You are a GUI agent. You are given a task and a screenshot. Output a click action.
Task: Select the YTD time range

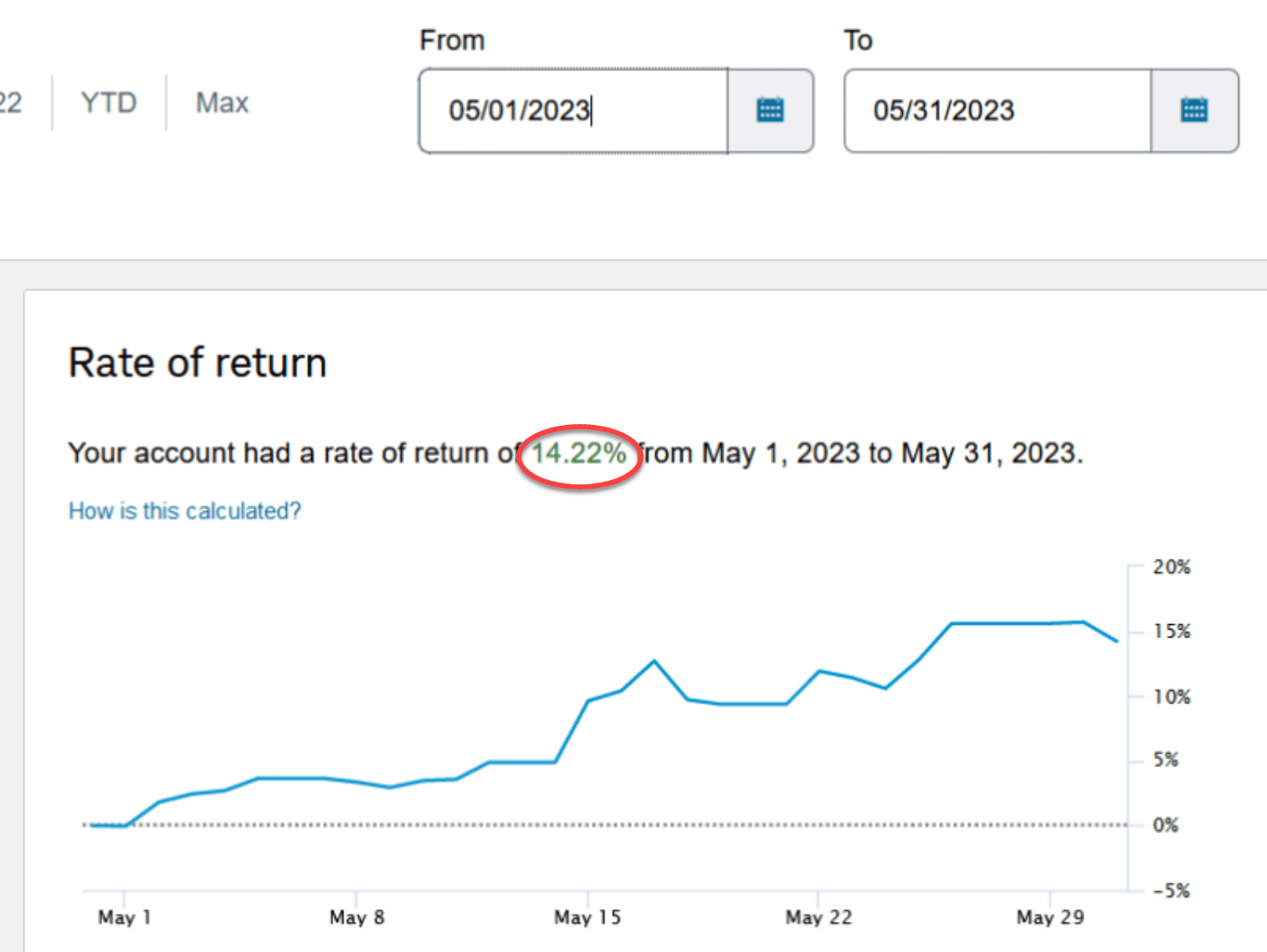click(109, 103)
